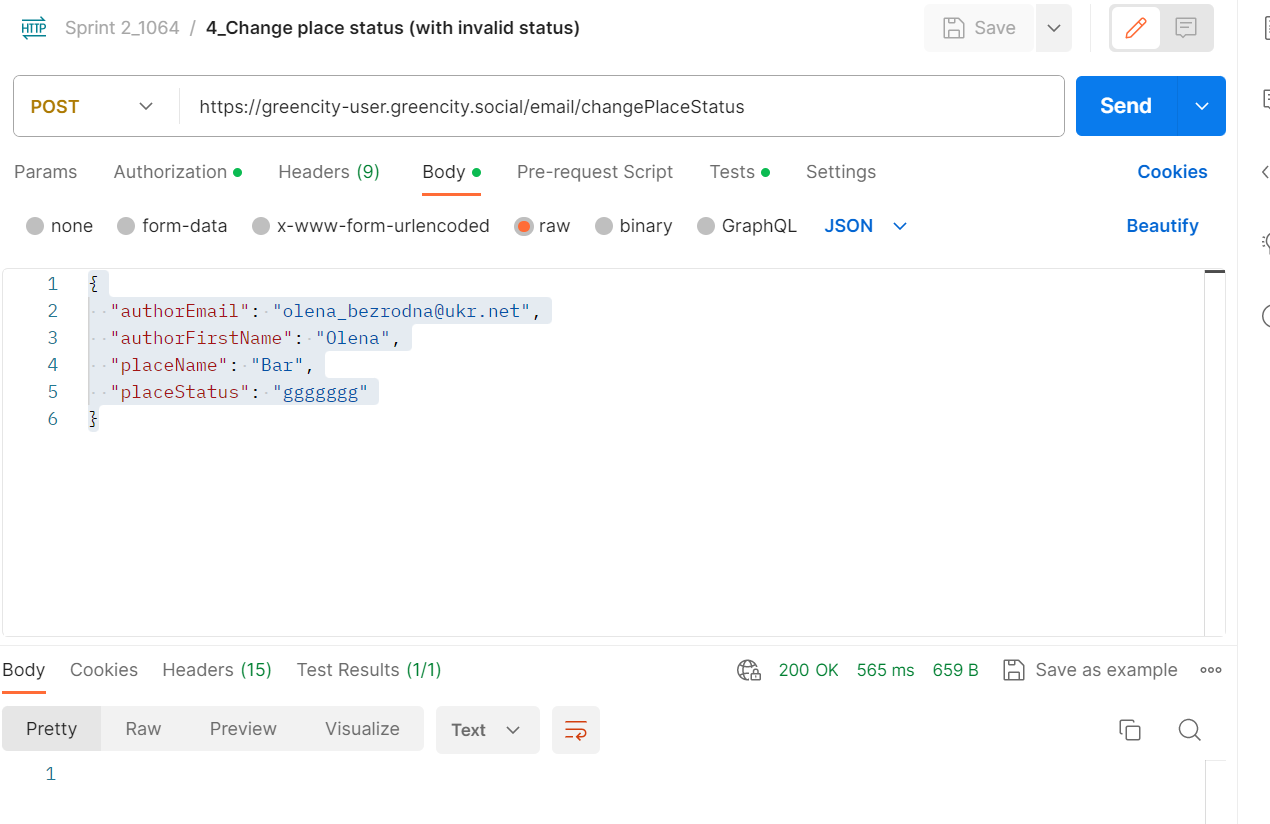Click the 565 ms response time
Image resolution: width=1270 pixels, height=824 pixels.
(885, 670)
